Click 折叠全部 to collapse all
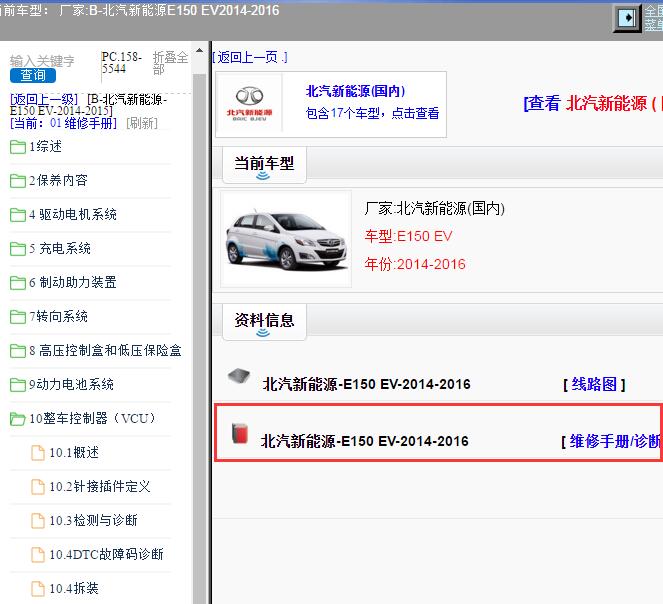This screenshot has height=604, width=663. [170, 63]
